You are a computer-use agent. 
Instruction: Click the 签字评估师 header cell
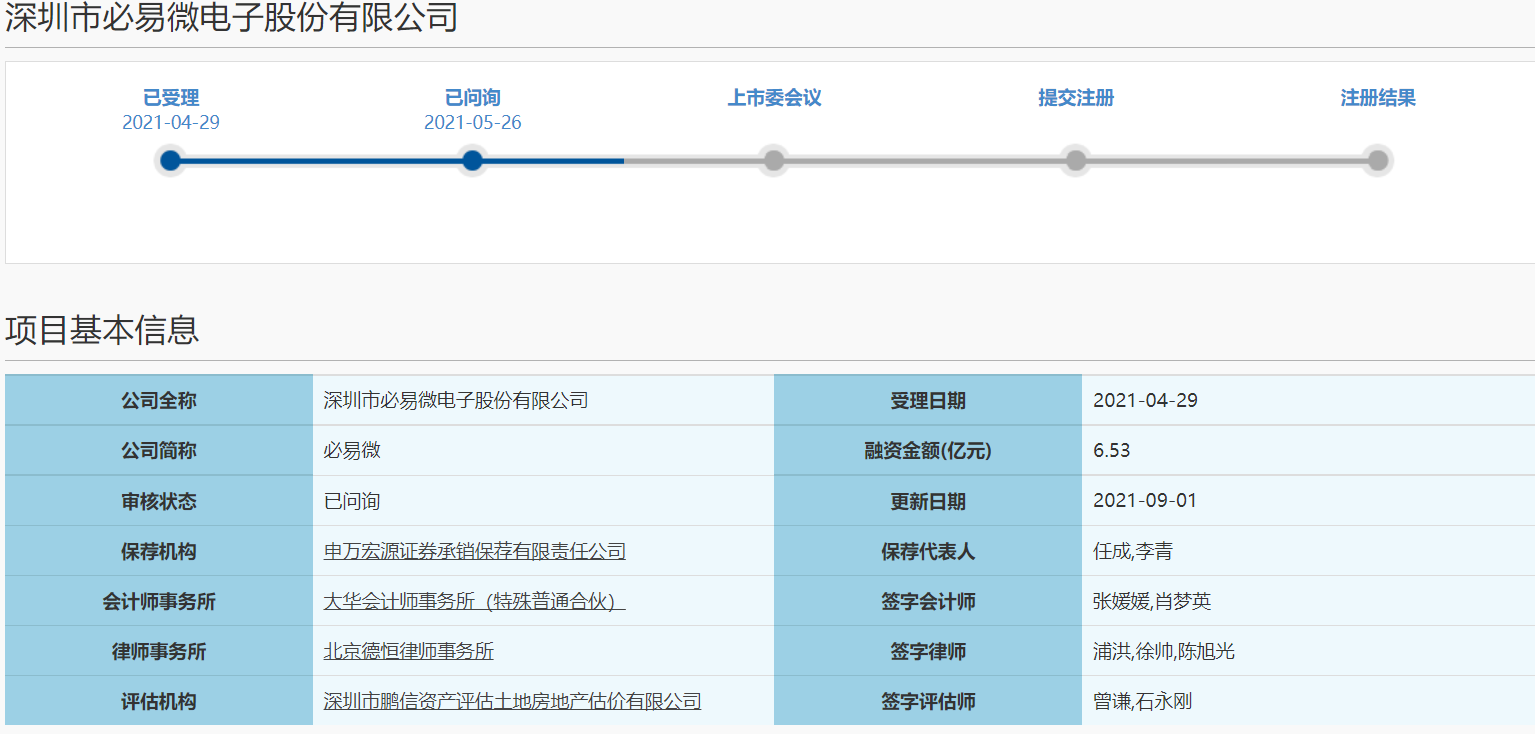coord(928,701)
